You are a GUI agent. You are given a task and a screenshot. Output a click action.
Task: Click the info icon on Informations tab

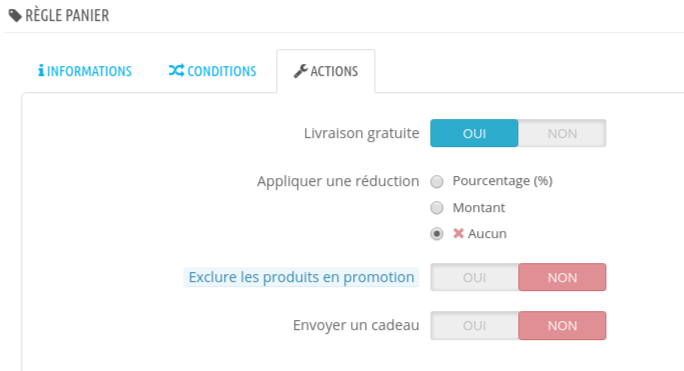(41, 70)
